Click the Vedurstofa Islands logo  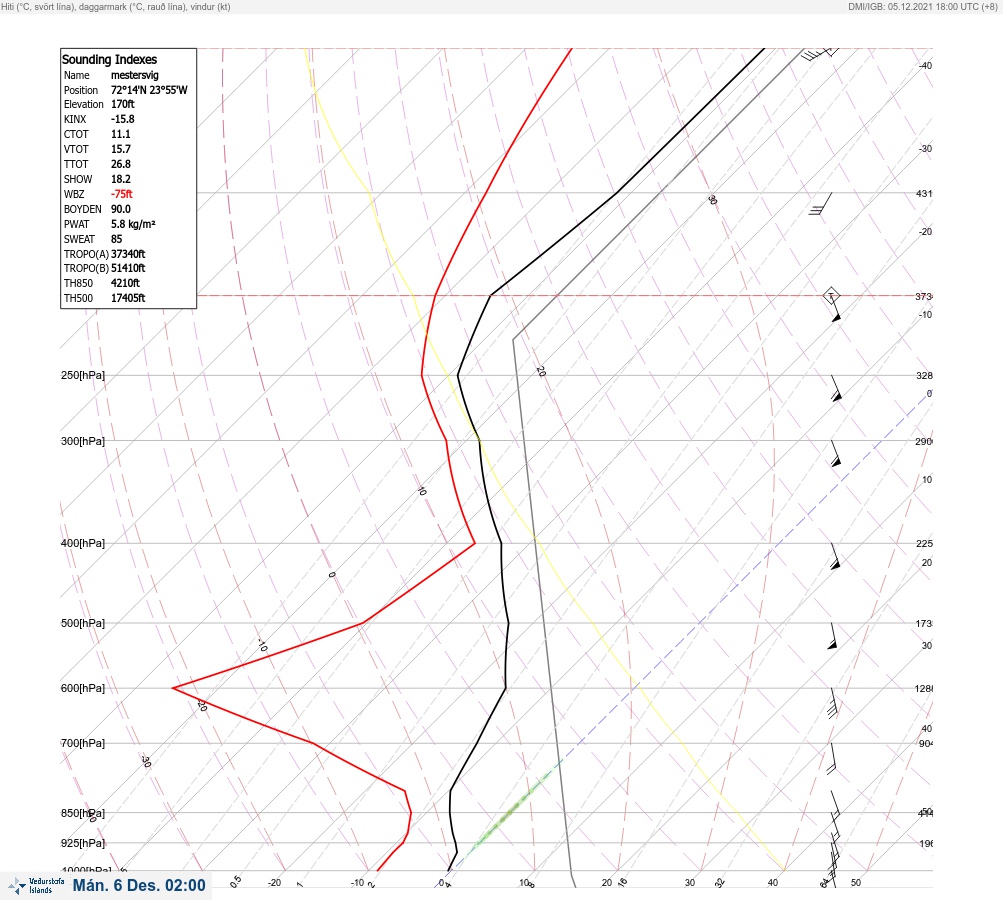(x=36, y=886)
